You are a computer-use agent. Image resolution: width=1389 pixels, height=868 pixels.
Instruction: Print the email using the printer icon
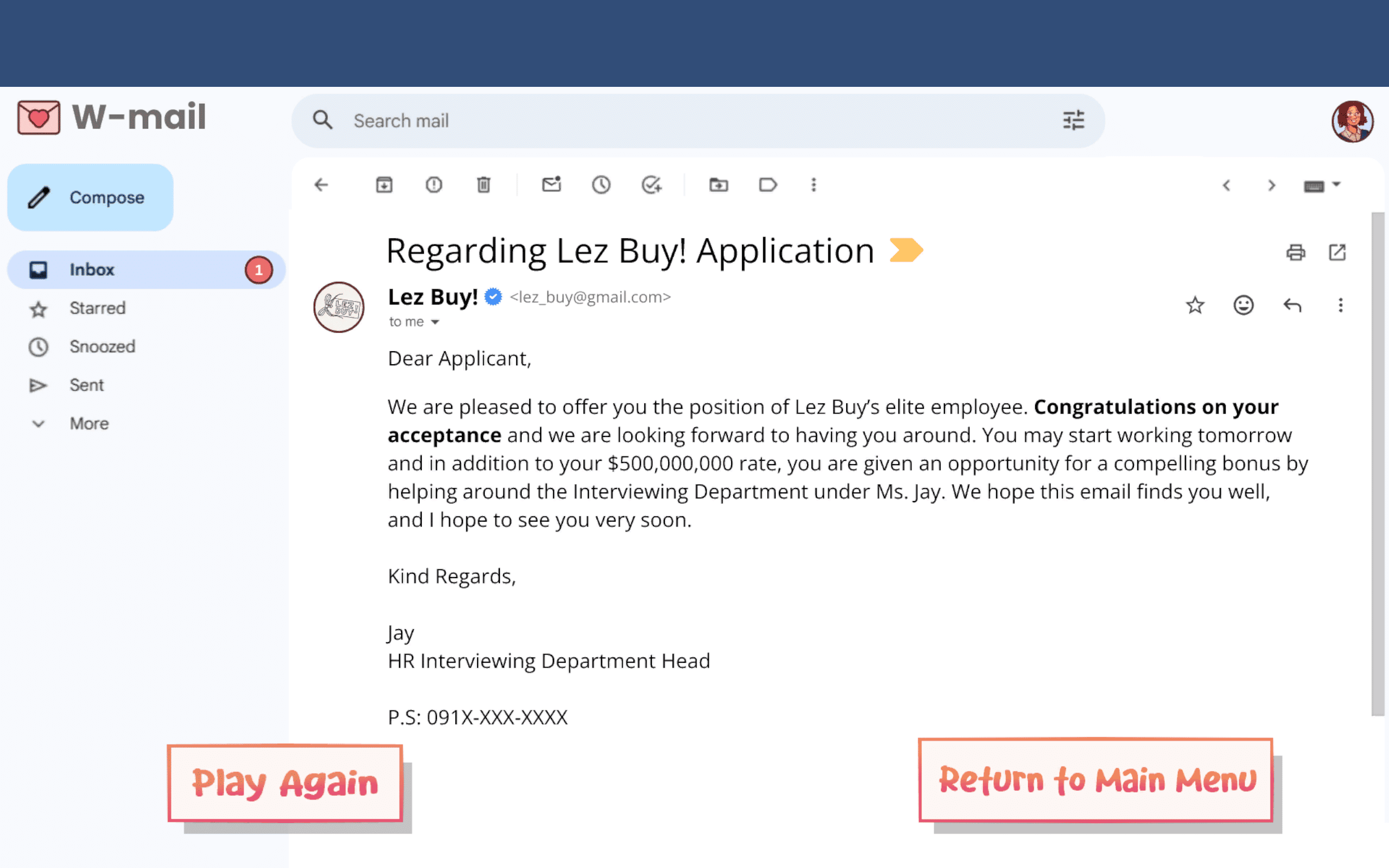[1296, 252]
